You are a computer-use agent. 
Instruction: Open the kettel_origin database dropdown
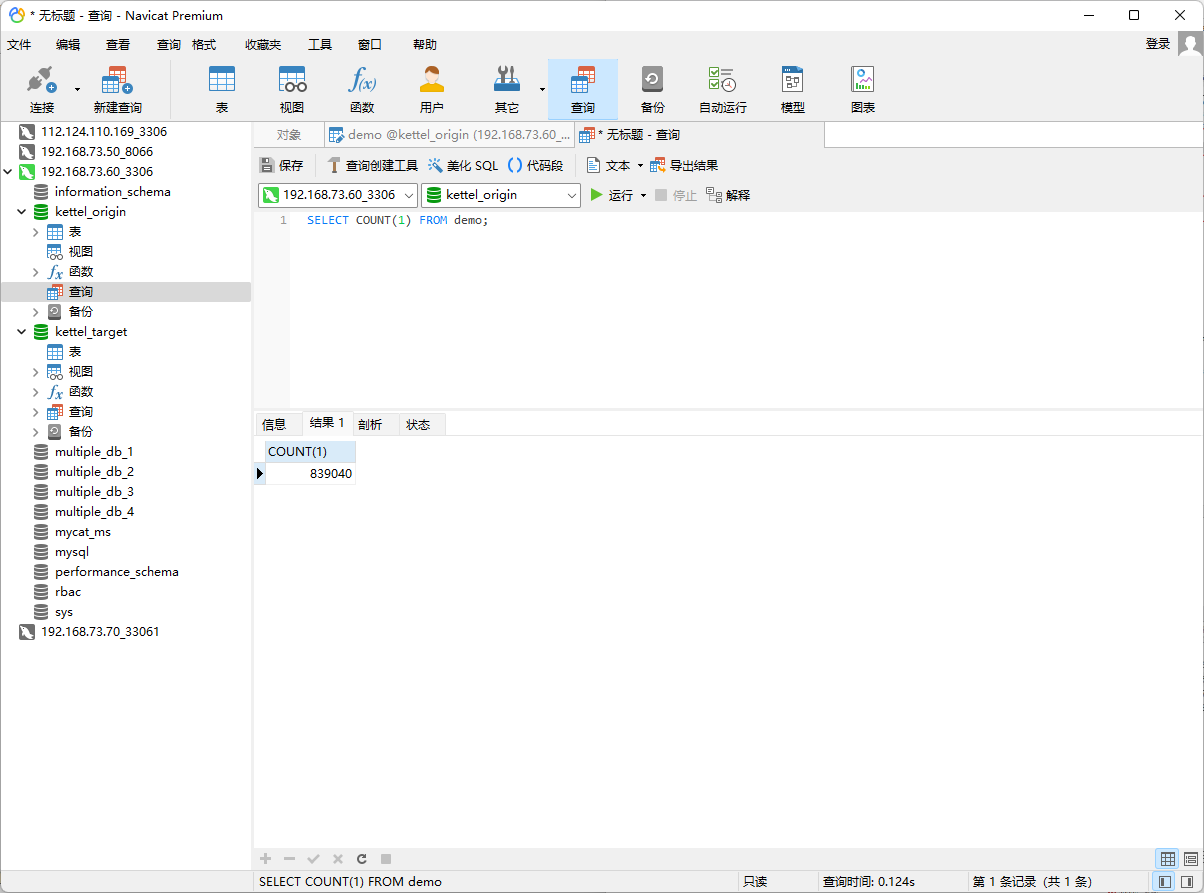pos(500,195)
